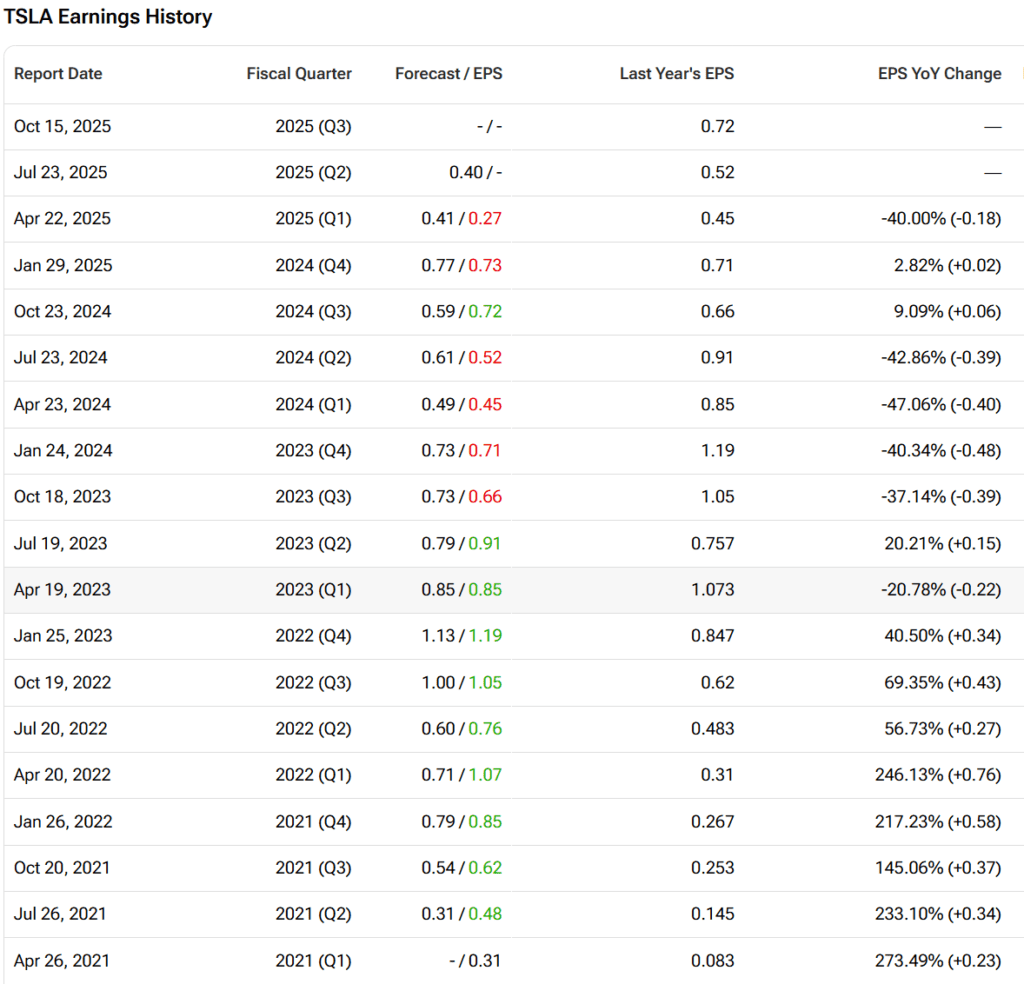Select the Apr 22, 2025 report date

63,219
